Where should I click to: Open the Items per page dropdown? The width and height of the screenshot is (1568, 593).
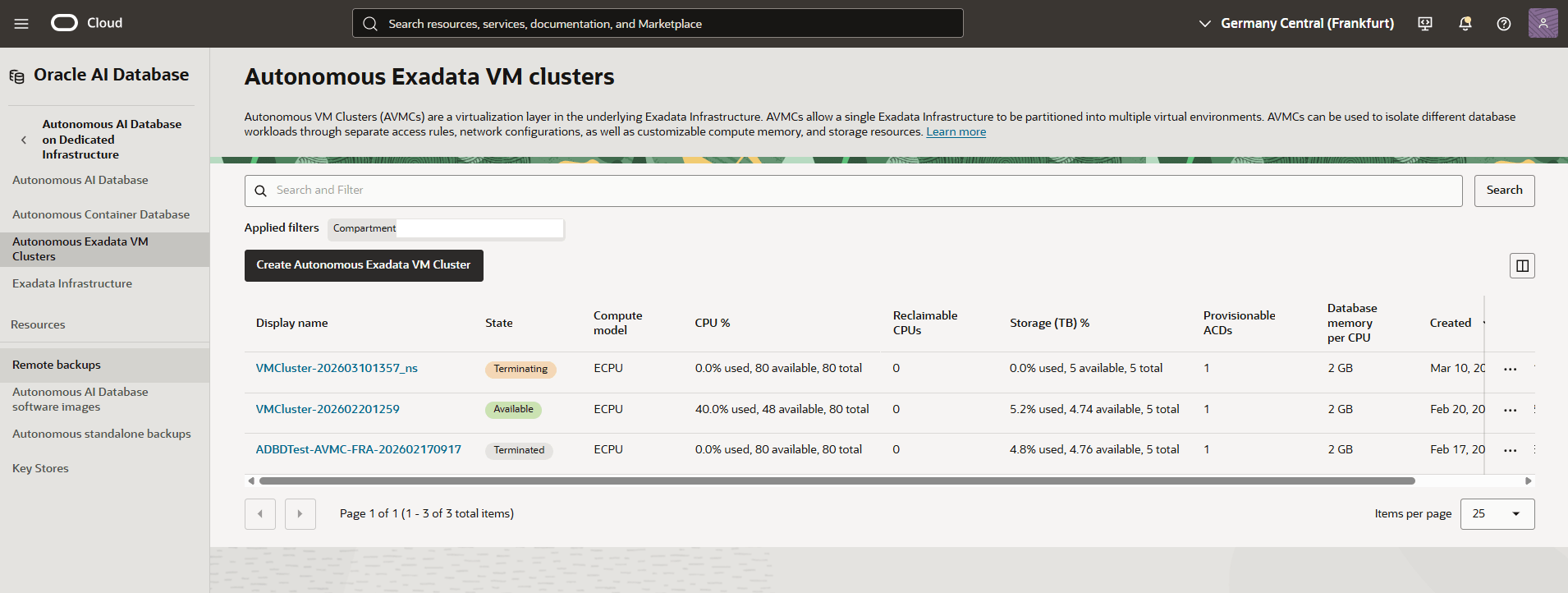1497,514
